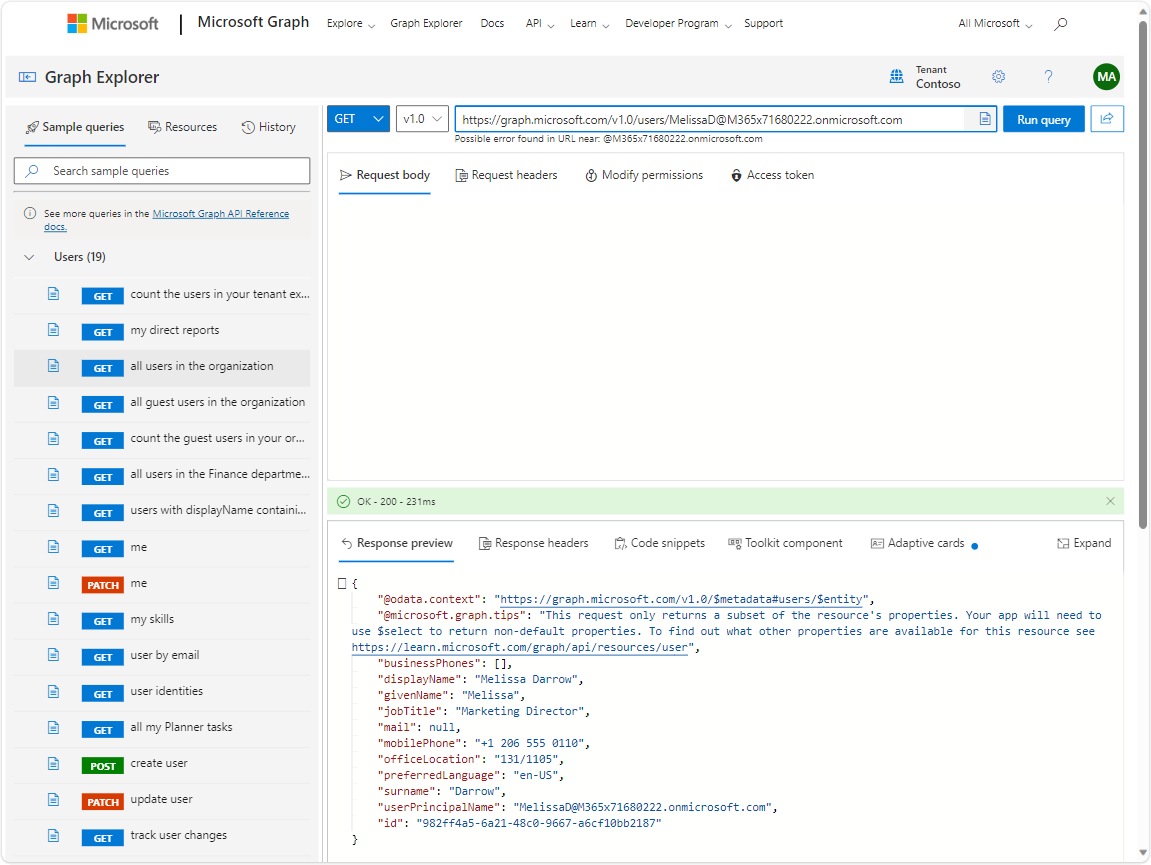Collapse sidebar using Graph Explorer panel icon

27,77
